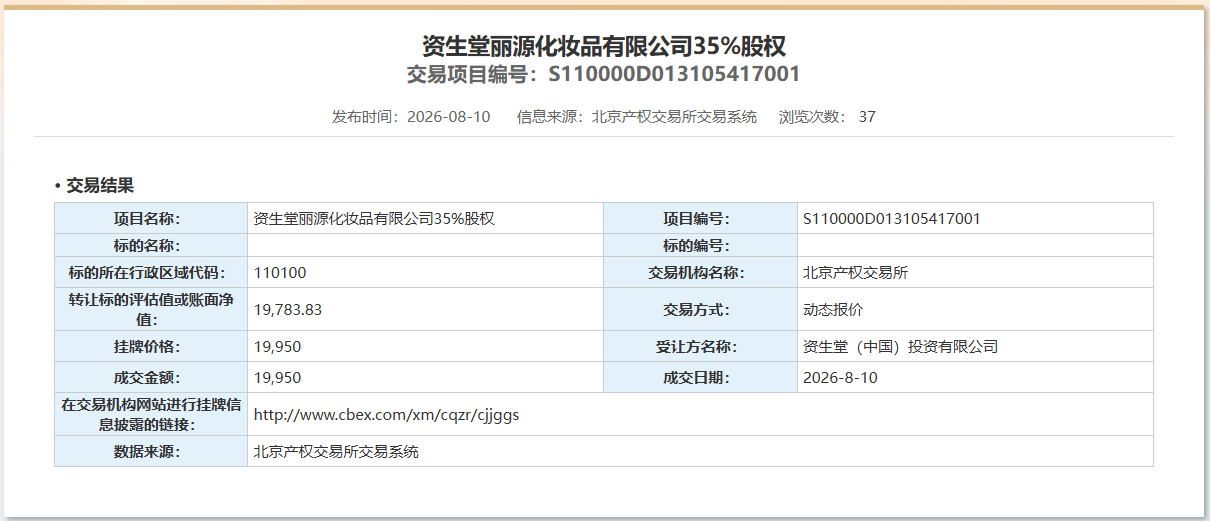
Task: Click the 交易方式 label cell
Action: pyautogui.click(x=700, y=309)
